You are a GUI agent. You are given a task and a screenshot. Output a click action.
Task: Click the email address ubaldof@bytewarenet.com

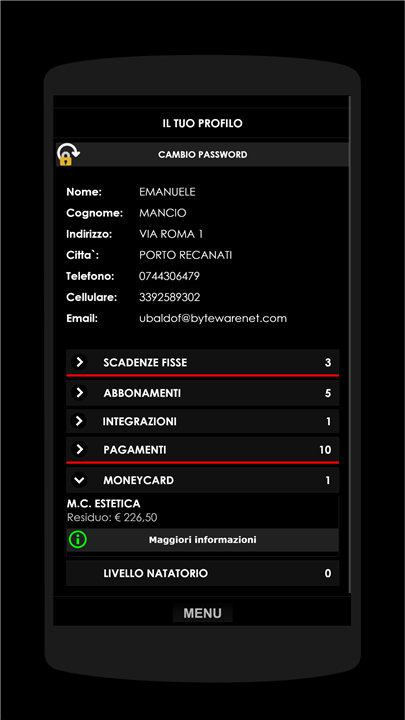point(213,318)
